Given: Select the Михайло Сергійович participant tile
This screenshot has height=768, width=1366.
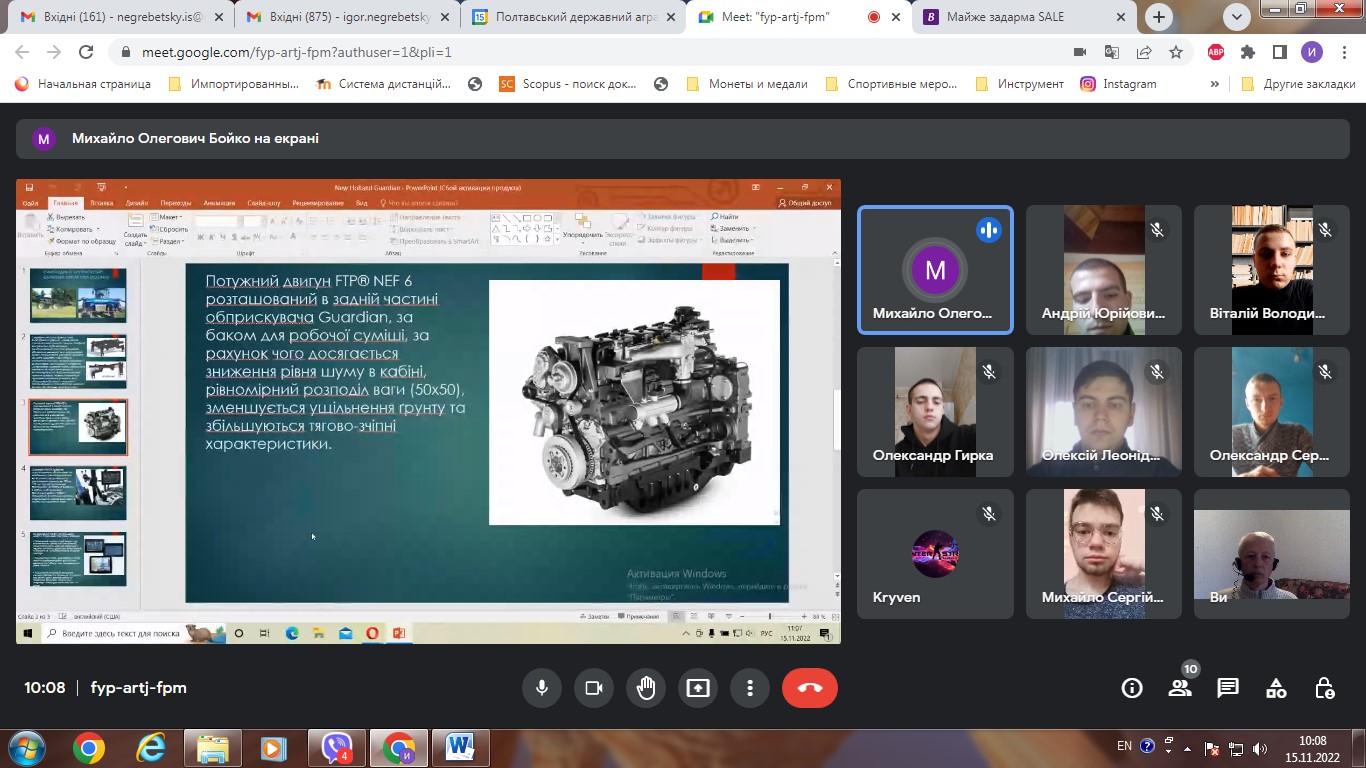Looking at the screenshot, I should [1104, 554].
